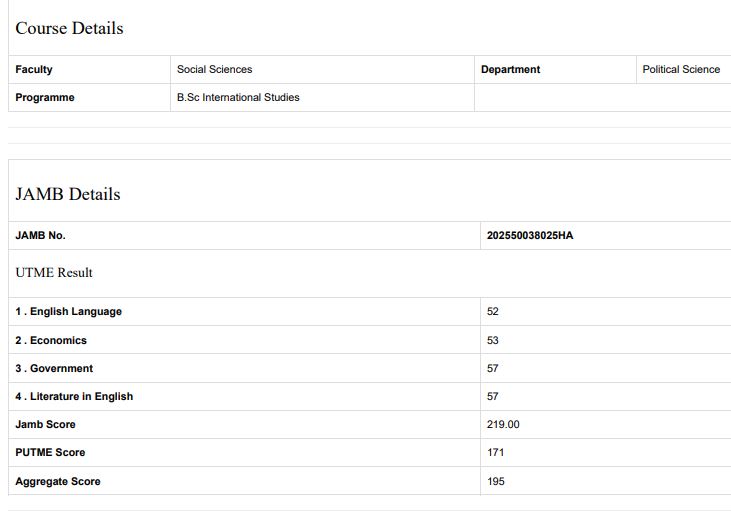Select the English Language subject row

[68, 312]
